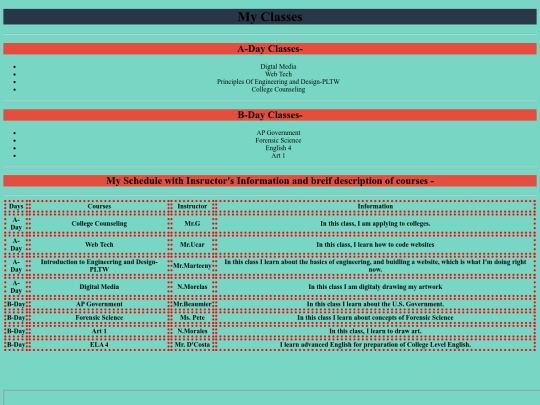Click 'concepts of Forensic Science' cell
540x405 pixels.
click(x=375, y=318)
